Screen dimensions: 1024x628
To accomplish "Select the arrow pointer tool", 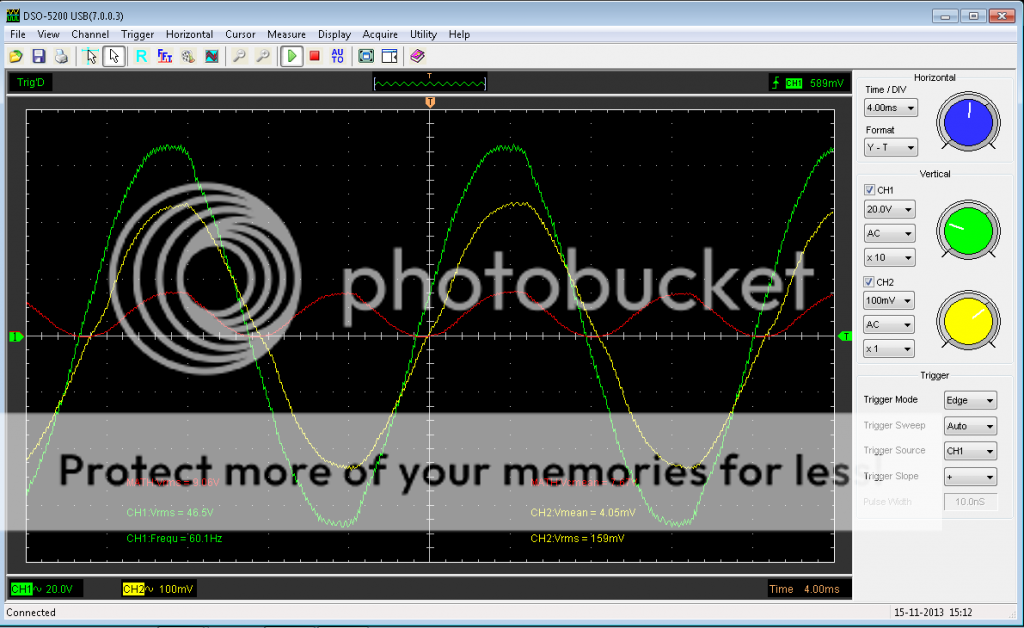I will [x=114, y=56].
